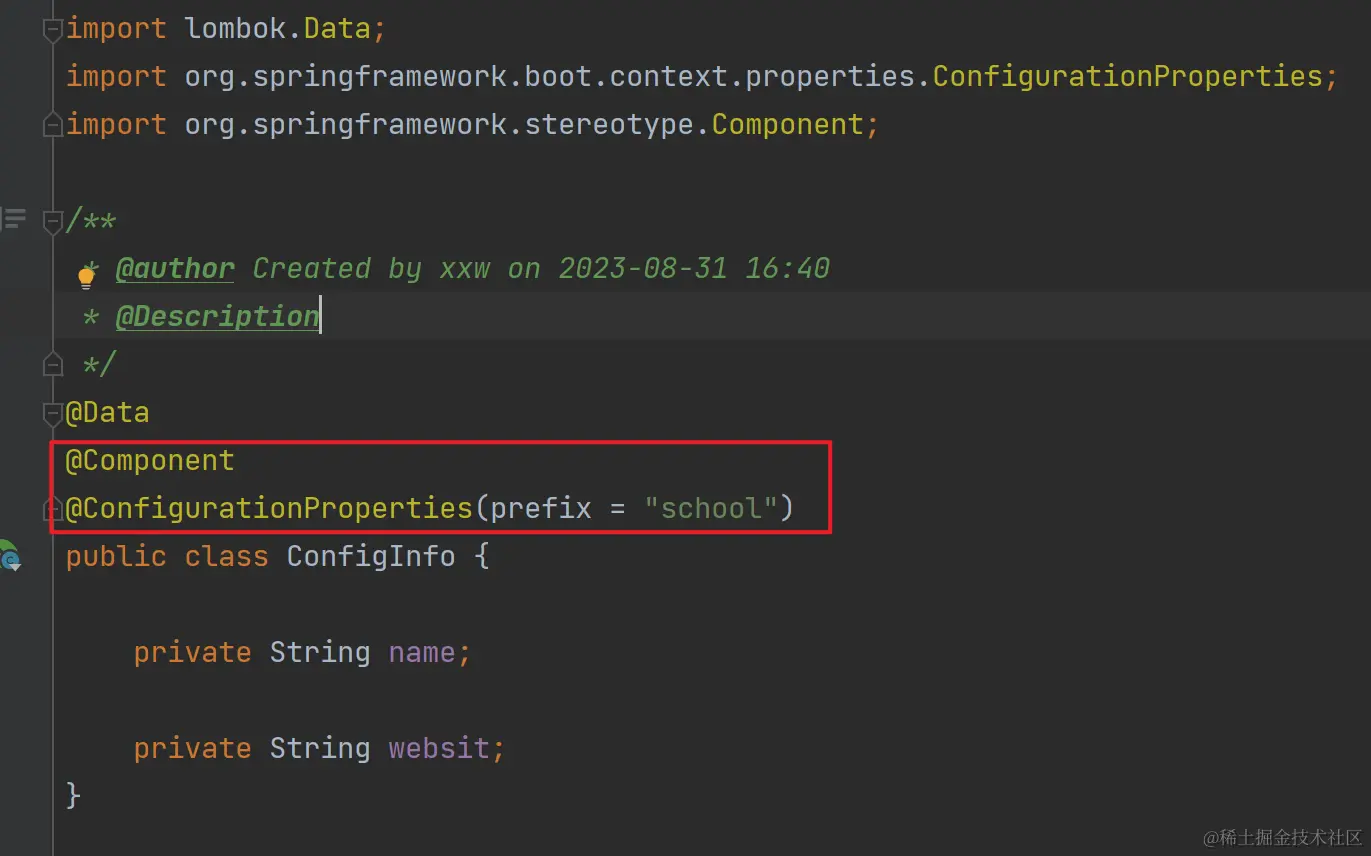Image resolution: width=1371 pixels, height=856 pixels.
Task: Click the prefix attribute name
Action: pos(541,508)
